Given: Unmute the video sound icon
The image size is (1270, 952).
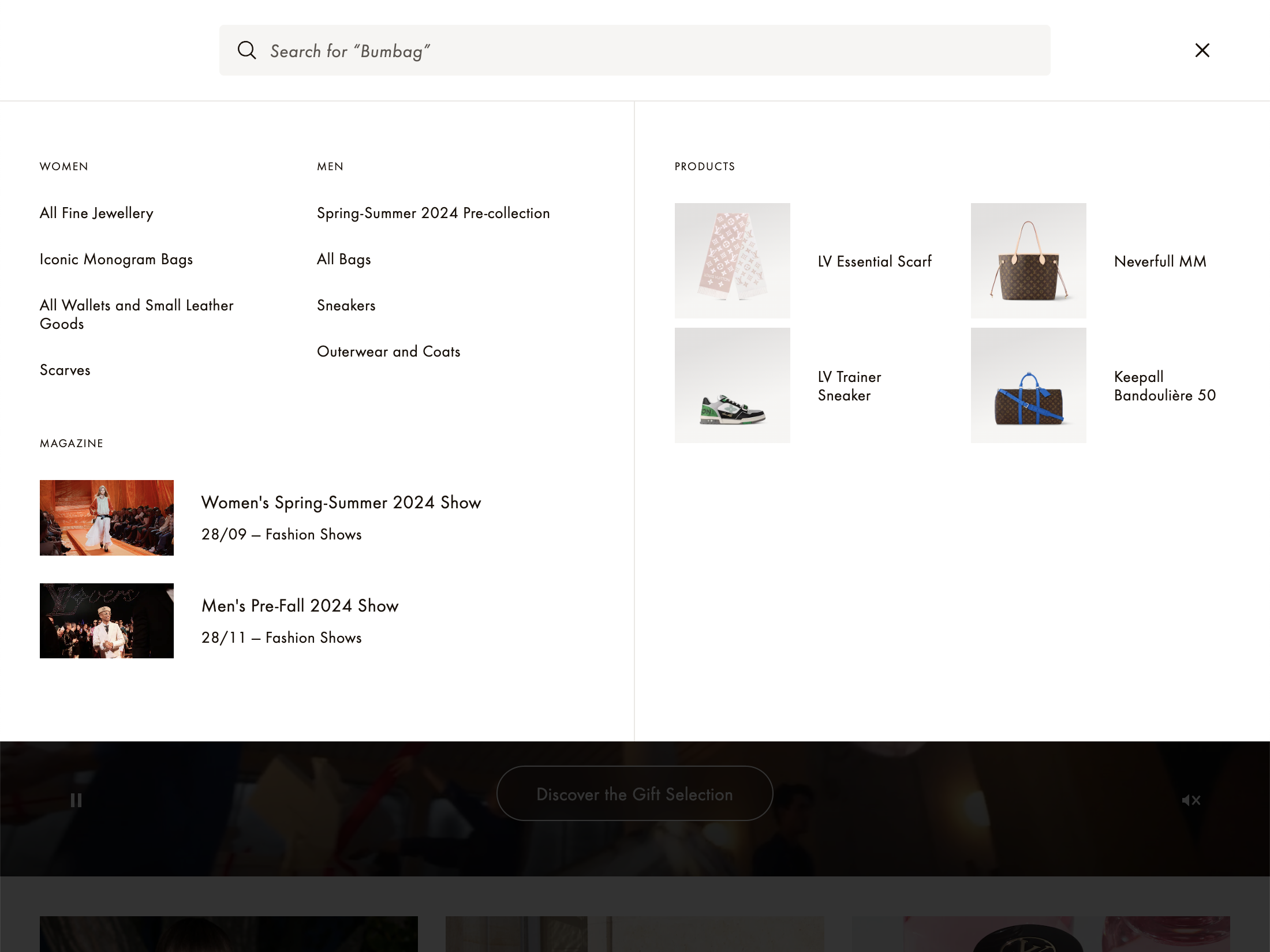Looking at the screenshot, I should tap(1191, 800).
